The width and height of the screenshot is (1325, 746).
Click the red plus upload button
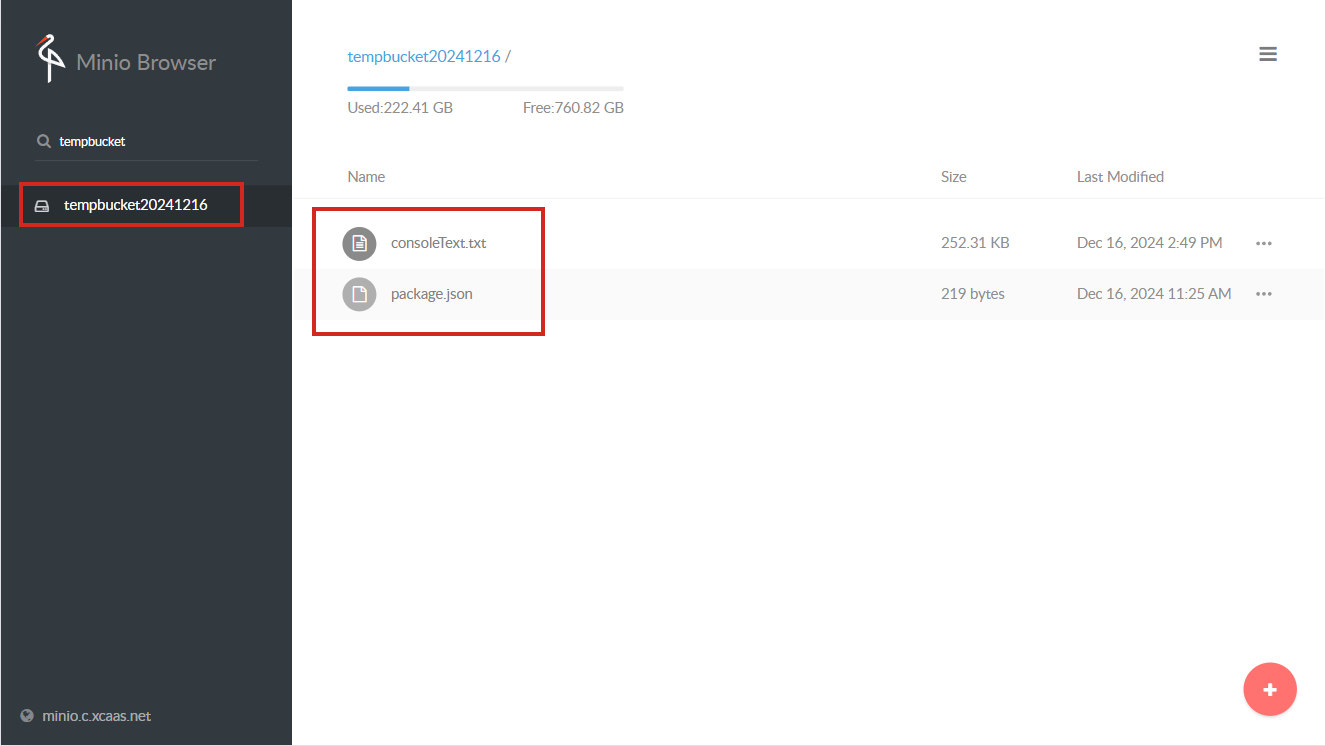1270,690
